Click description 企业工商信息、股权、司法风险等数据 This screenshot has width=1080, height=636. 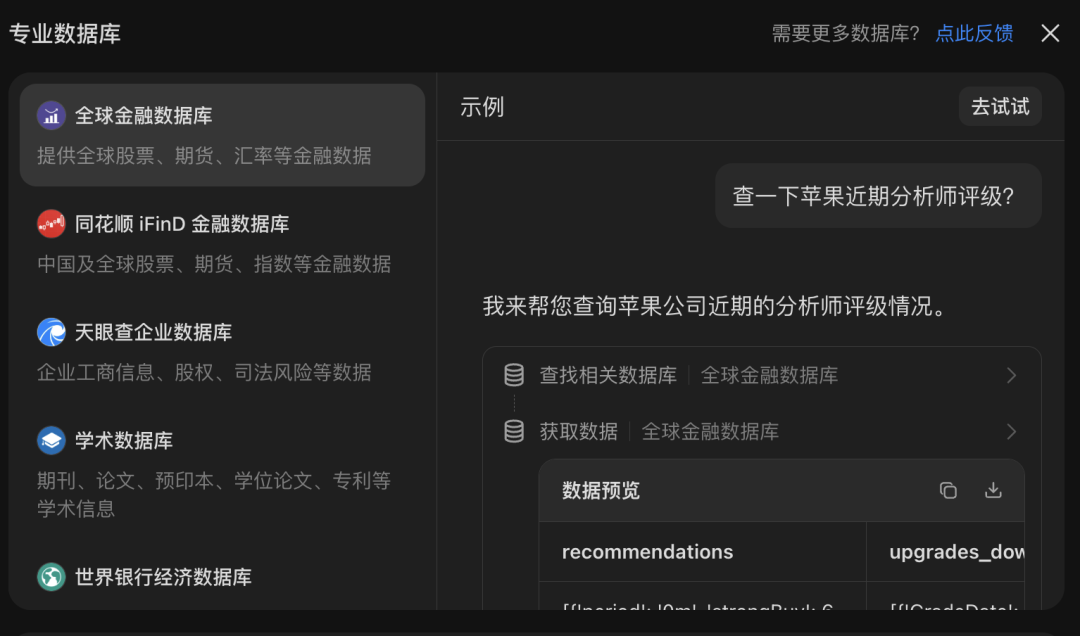[205, 372]
